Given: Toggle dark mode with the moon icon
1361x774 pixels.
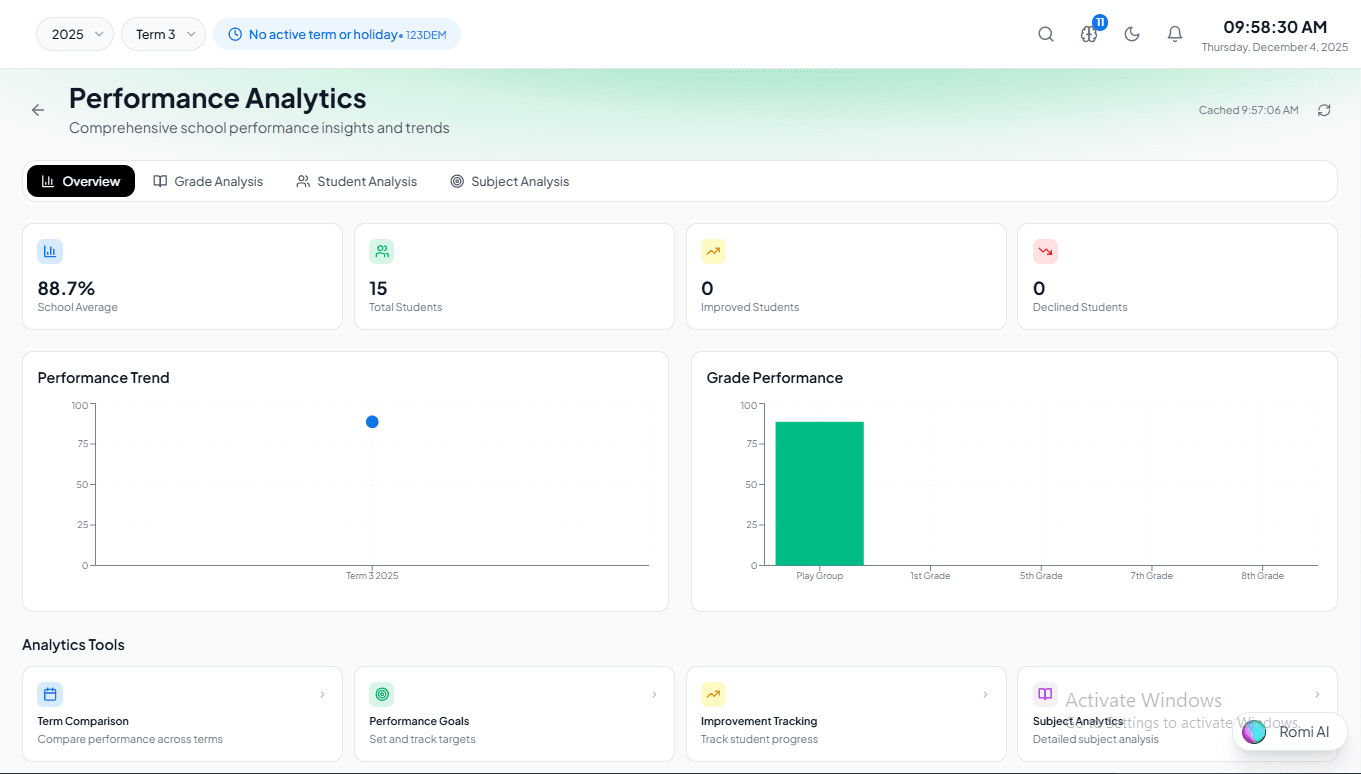Looking at the screenshot, I should (x=1131, y=33).
